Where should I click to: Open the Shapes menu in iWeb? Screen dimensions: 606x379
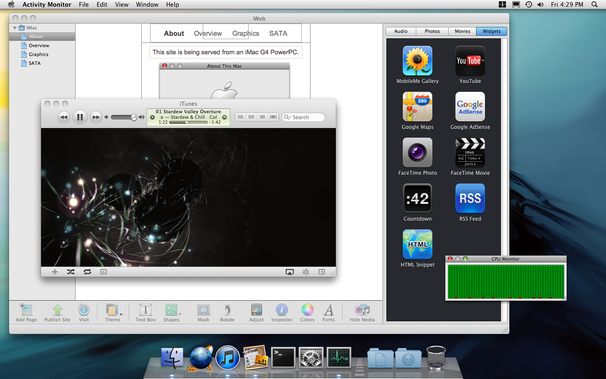171,313
